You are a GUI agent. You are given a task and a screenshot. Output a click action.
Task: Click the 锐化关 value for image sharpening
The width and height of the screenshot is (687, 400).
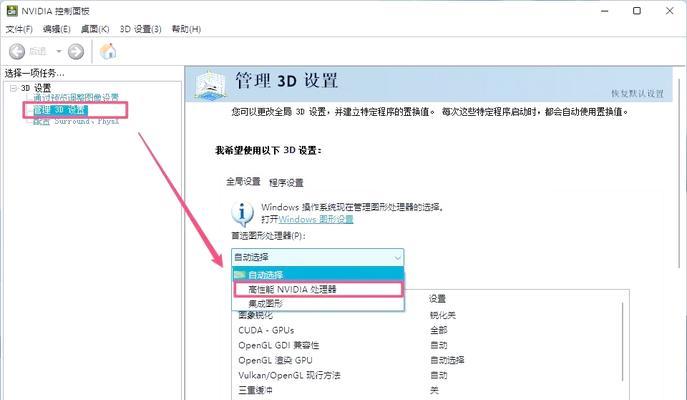[443, 315]
